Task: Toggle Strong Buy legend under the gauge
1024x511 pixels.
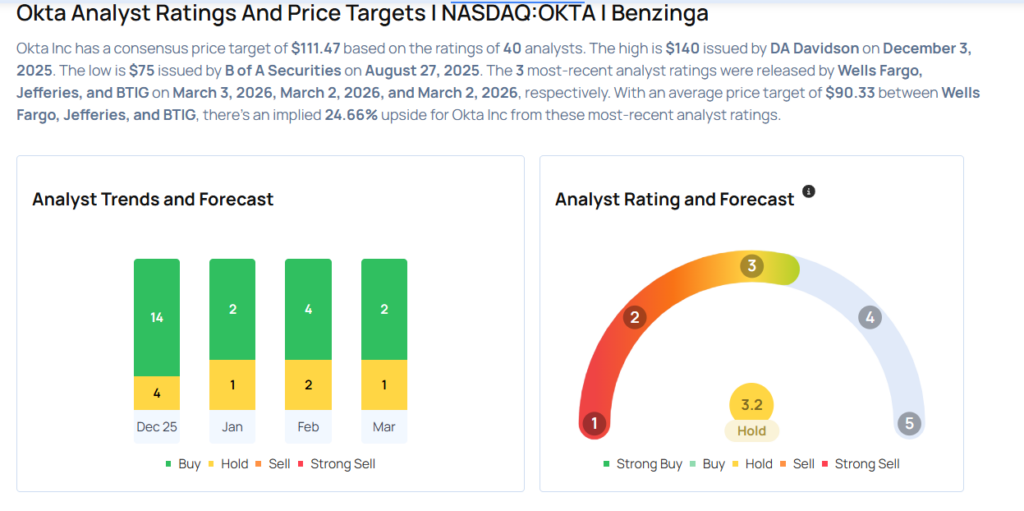Action: click(x=642, y=464)
